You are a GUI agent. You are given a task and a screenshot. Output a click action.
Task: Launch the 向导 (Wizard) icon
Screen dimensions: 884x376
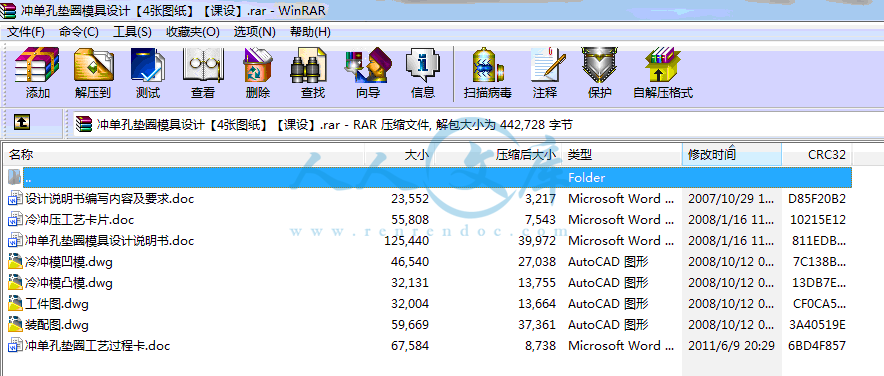368,73
